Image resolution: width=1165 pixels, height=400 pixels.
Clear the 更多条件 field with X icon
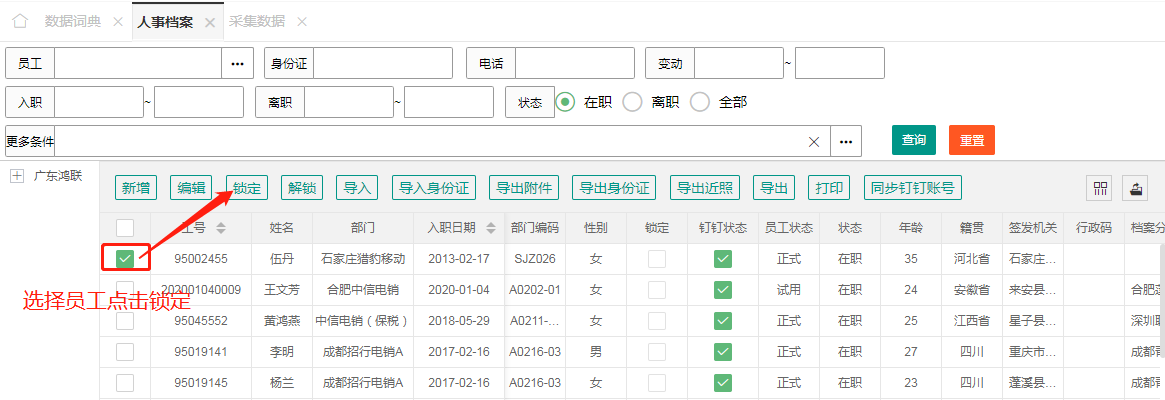pos(814,142)
